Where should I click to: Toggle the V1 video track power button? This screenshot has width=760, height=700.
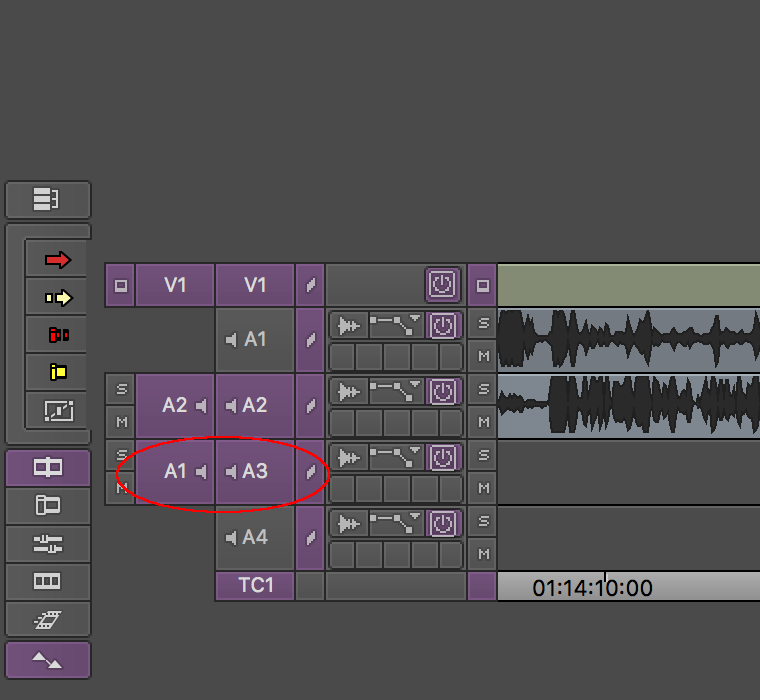point(443,285)
